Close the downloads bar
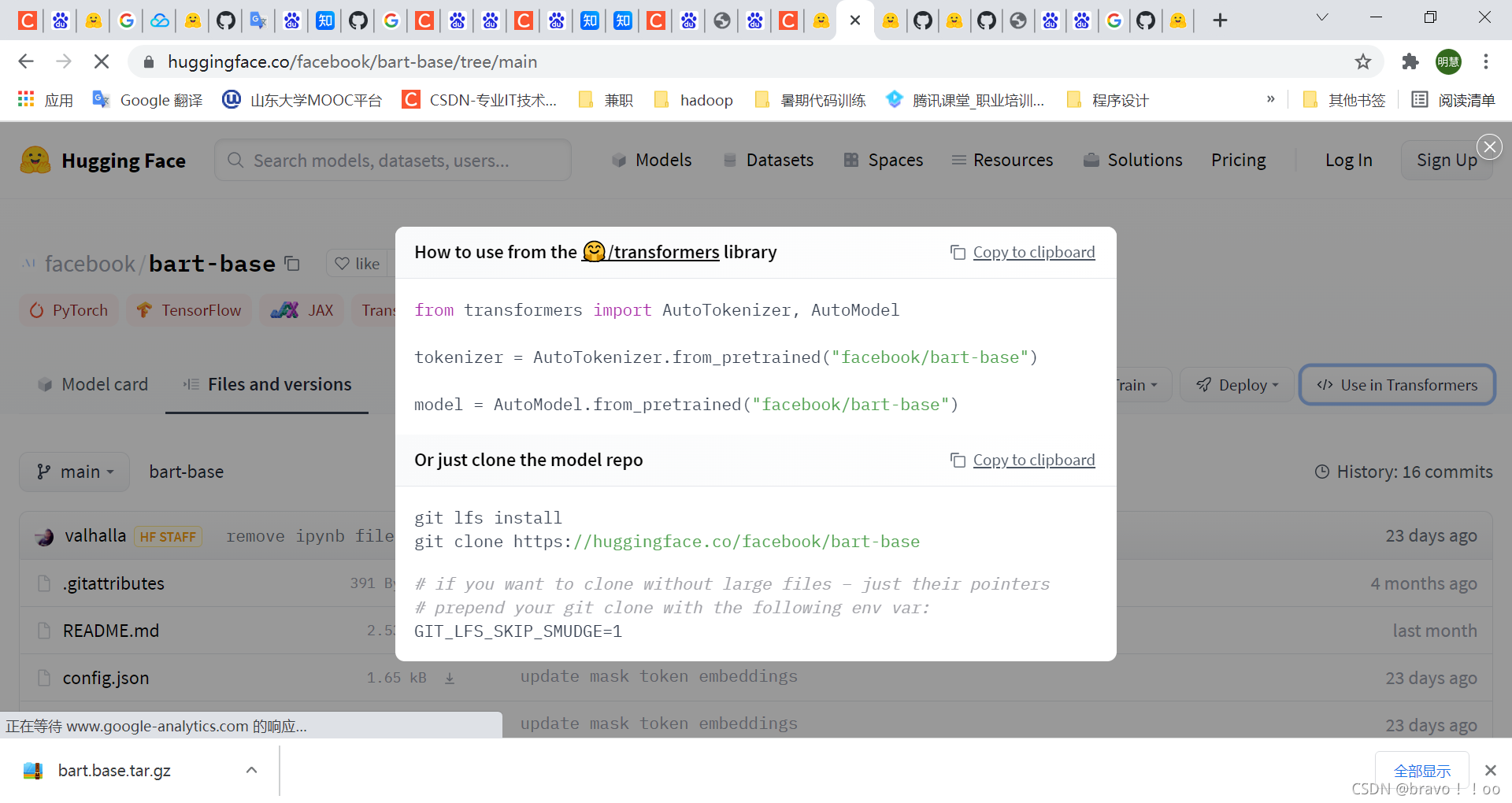Image resolution: width=1512 pixels, height=803 pixels. (1490, 770)
